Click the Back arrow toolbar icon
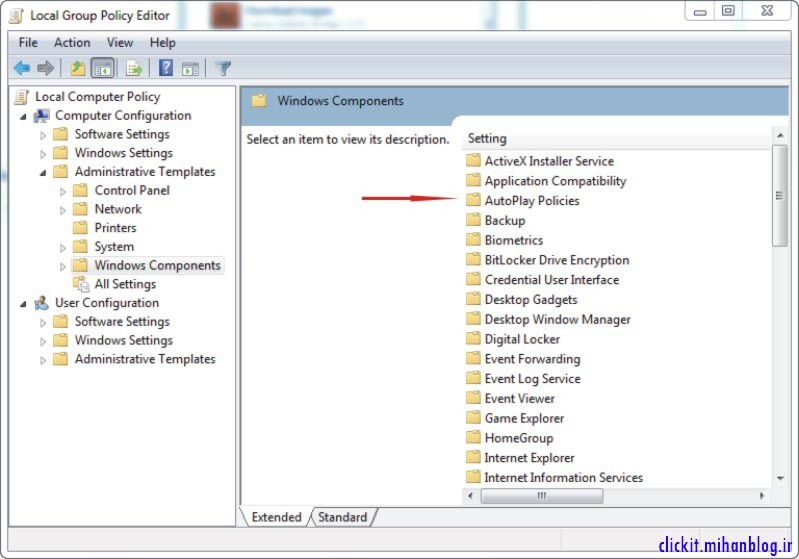 (x=21, y=68)
